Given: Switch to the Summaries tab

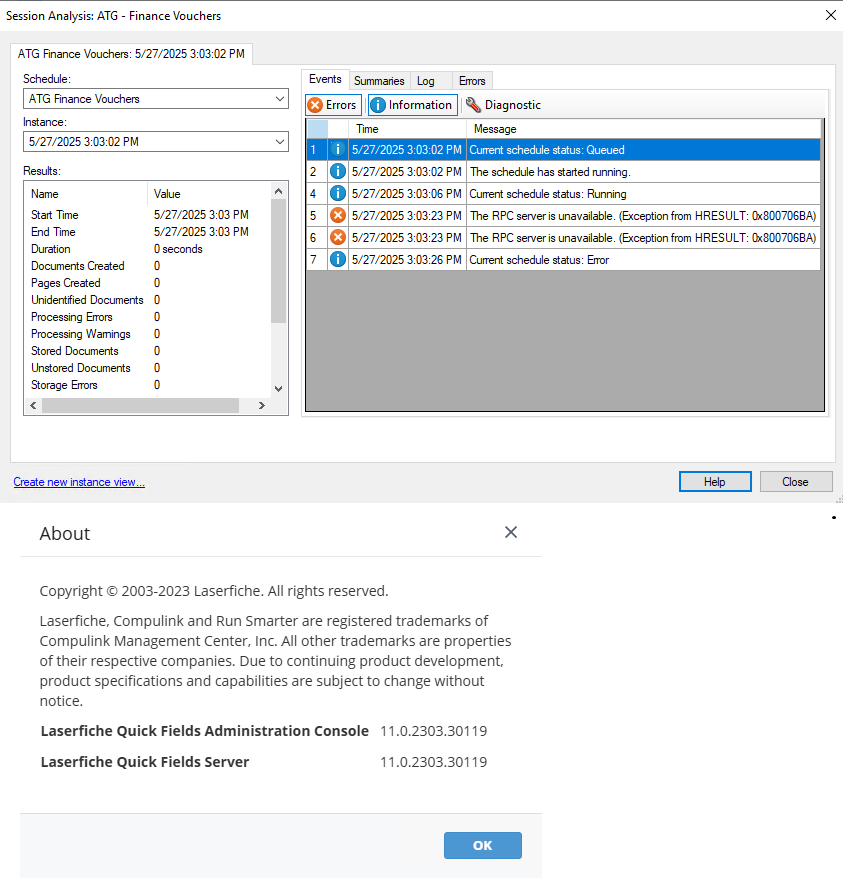Looking at the screenshot, I should pos(379,81).
